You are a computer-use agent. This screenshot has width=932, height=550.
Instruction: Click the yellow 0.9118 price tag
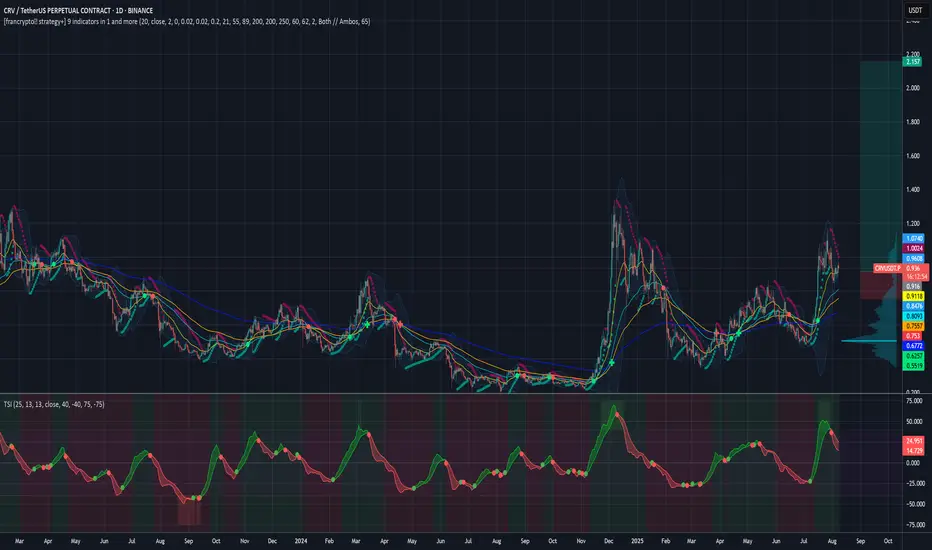[913, 296]
